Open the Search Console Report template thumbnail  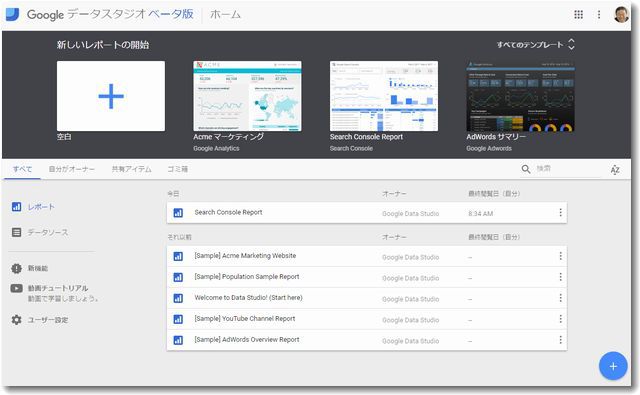pos(384,96)
